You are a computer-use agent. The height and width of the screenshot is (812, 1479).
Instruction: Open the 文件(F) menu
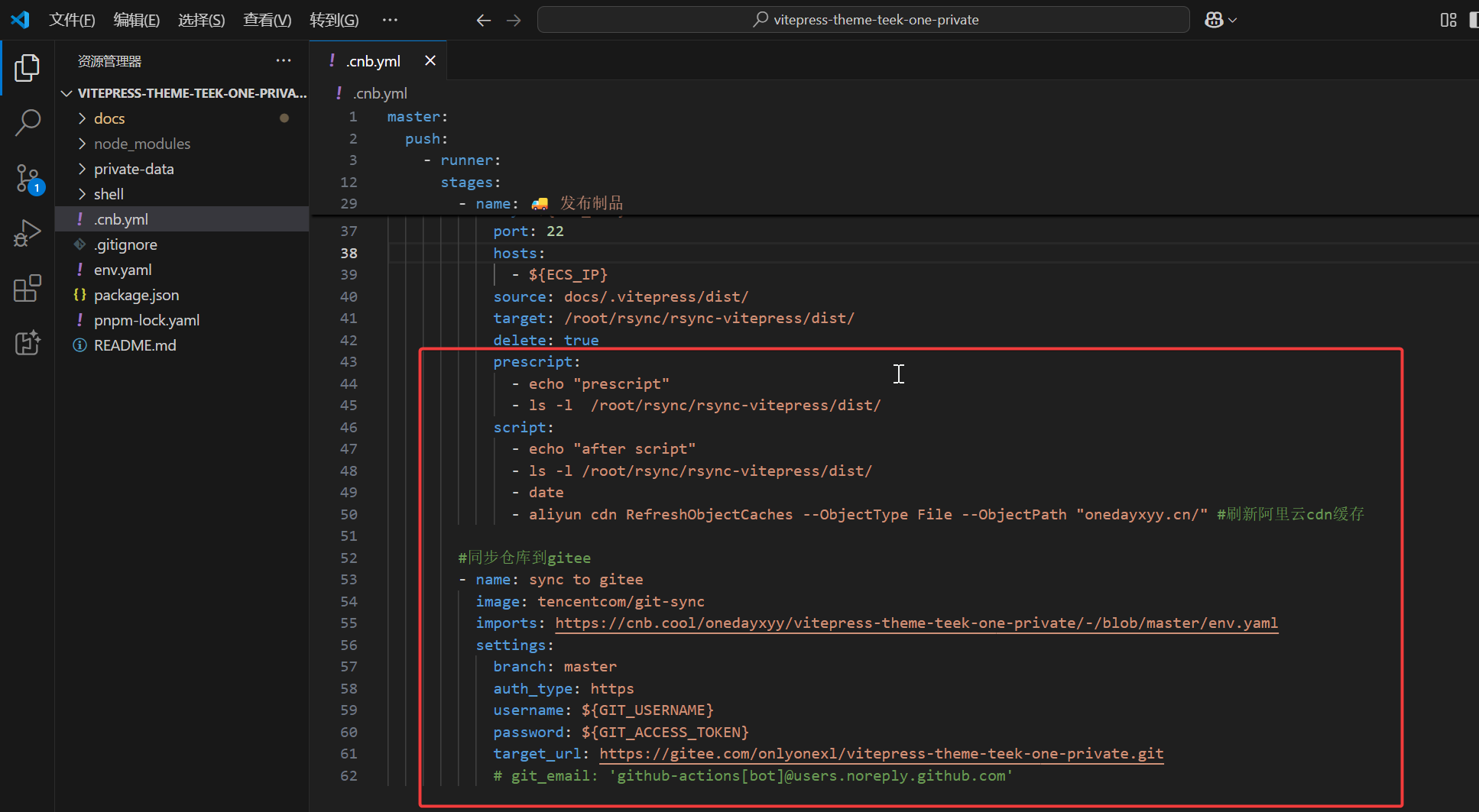[x=72, y=20]
